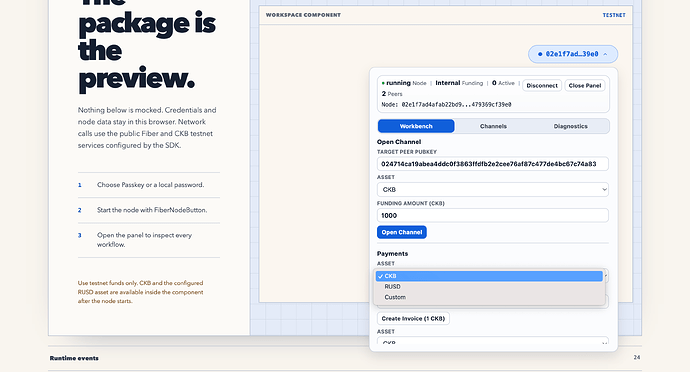This screenshot has width=690, height=372.
Task: Click the green running status indicator
Action: [x=383, y=83]
